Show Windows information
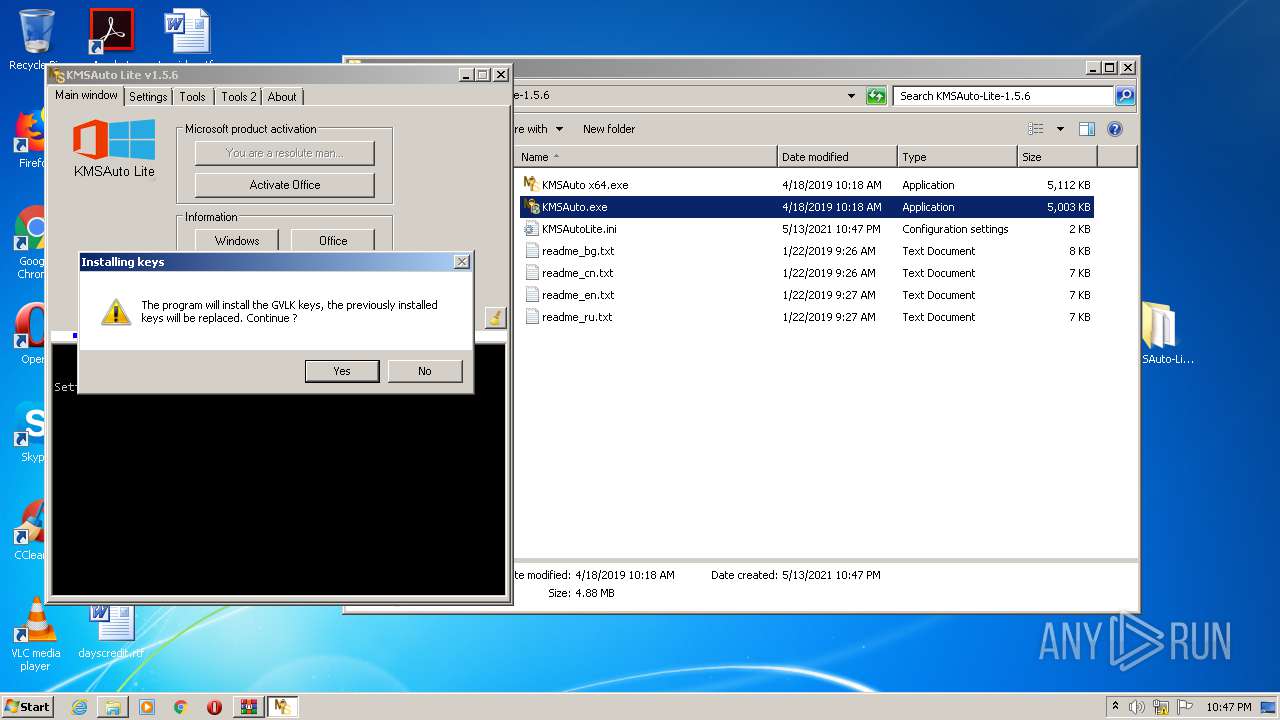The height and width of the screenshot is (720, 1280). pos(237,241)
